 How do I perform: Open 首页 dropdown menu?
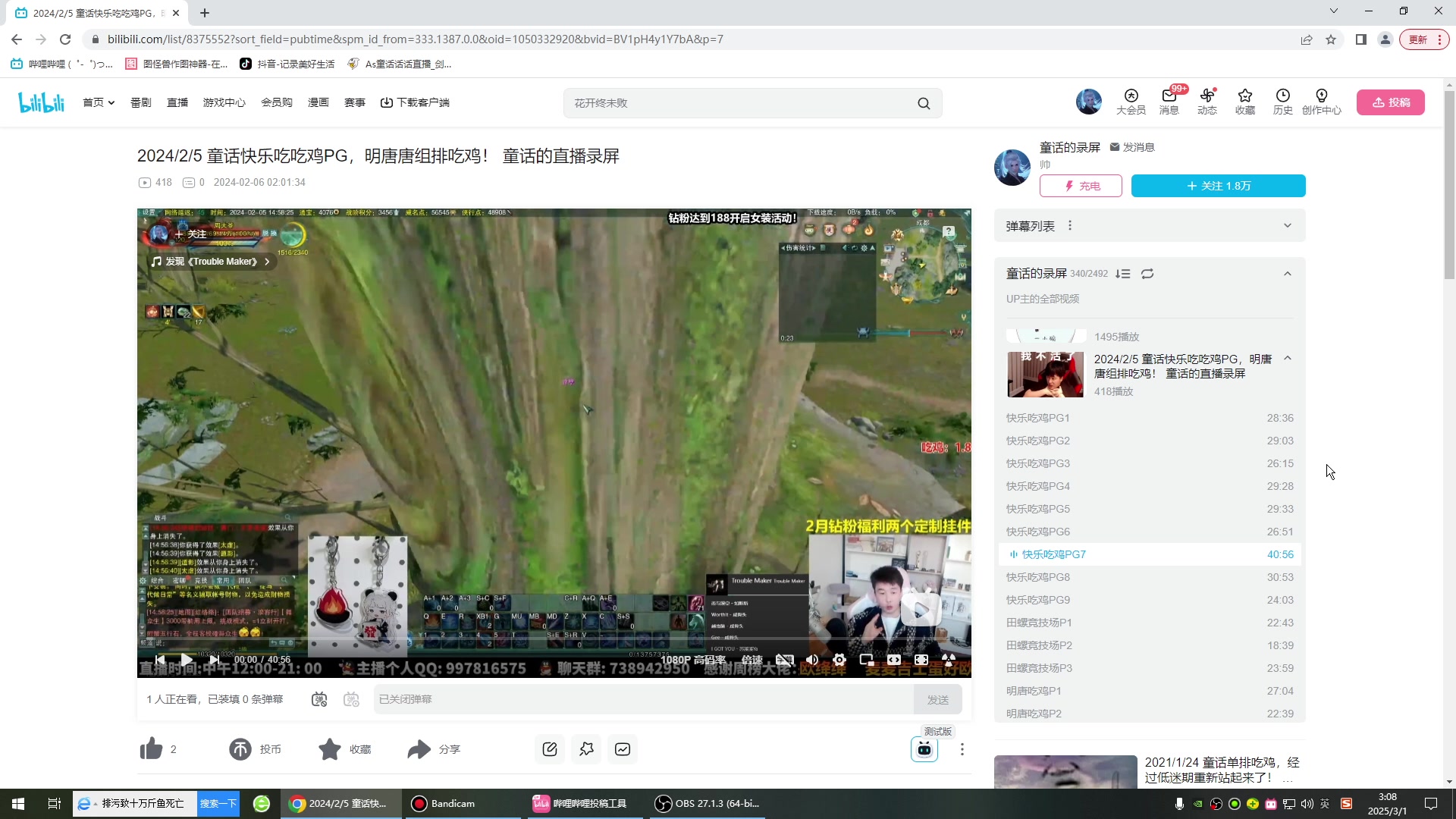pos(99,102)
